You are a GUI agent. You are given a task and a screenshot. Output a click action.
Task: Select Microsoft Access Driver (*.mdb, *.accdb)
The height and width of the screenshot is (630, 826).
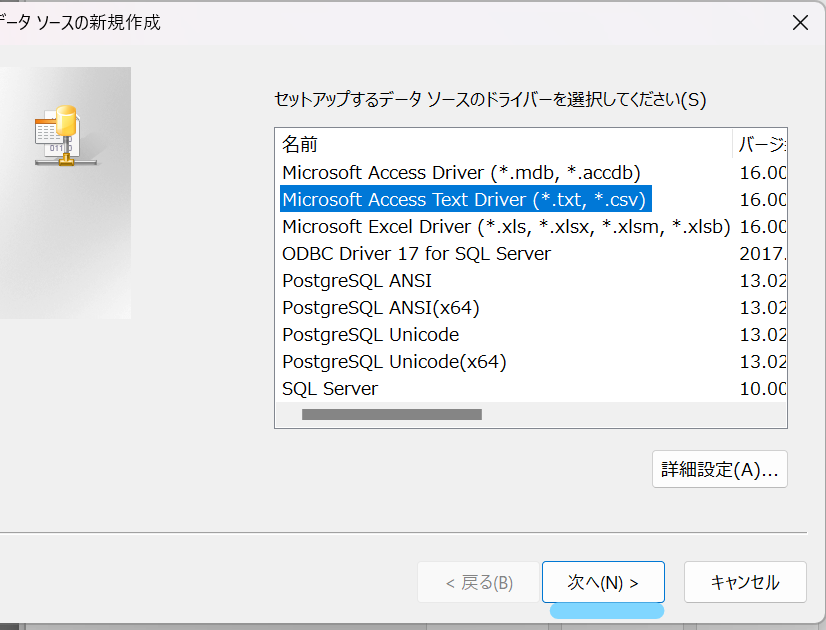pos(461,173)
